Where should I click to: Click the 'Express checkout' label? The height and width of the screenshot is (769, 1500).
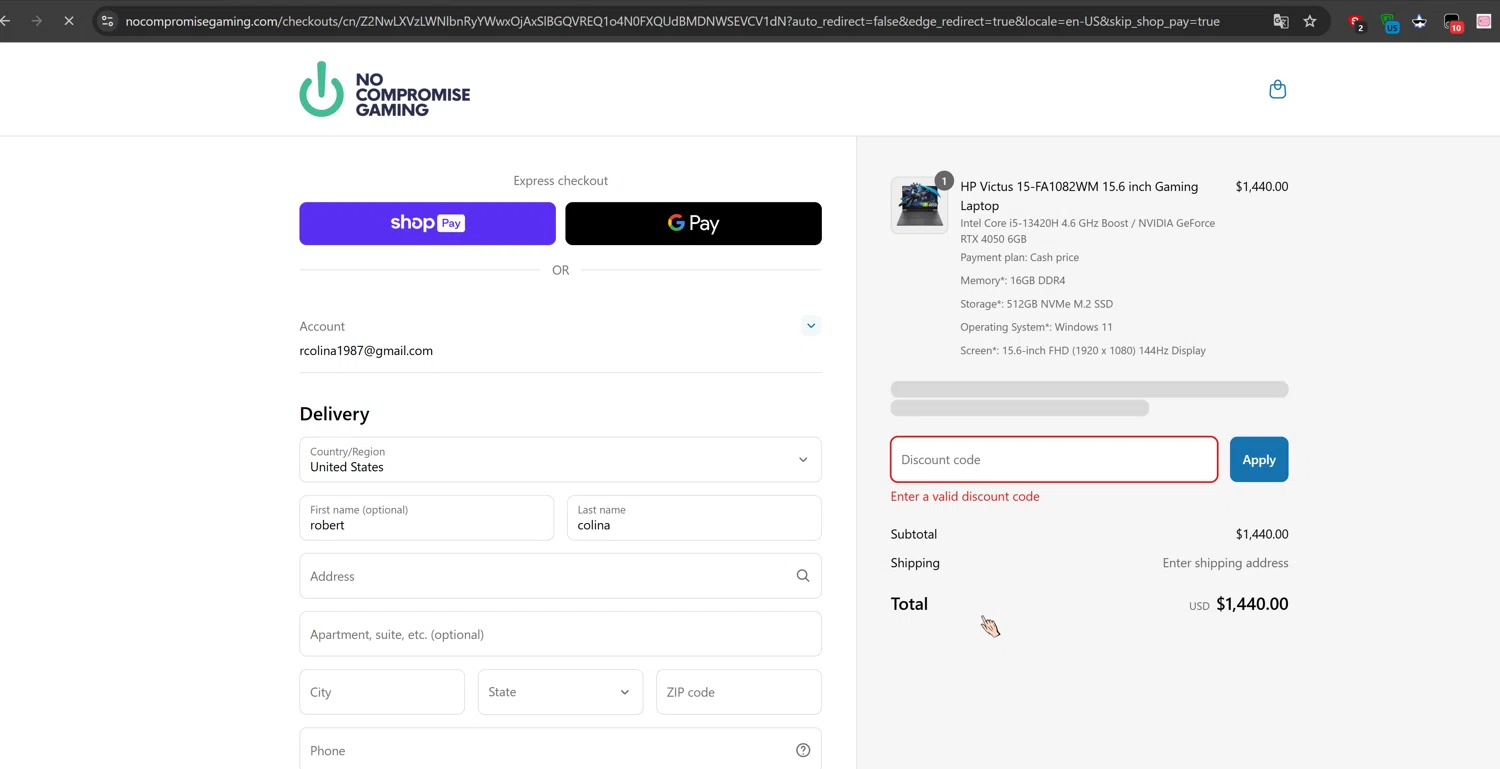560,181
